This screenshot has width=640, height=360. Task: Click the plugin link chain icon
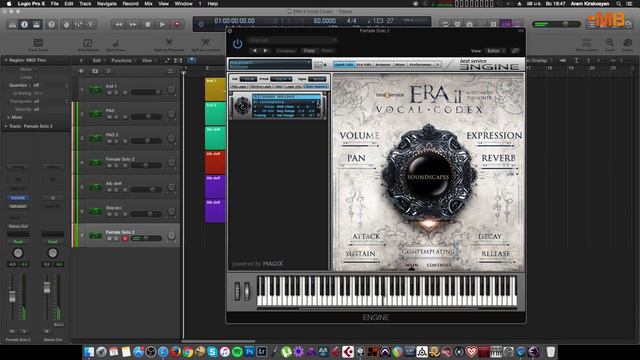(x=515, y=51)
